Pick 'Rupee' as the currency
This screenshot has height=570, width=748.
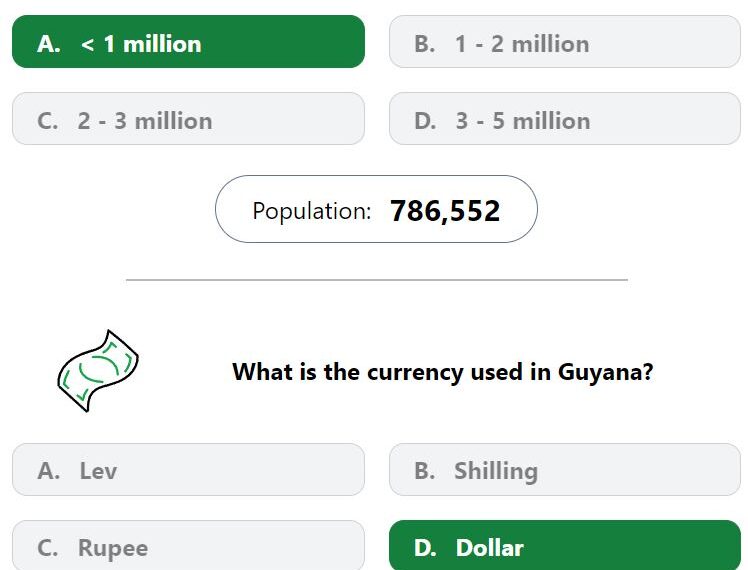coord(188,545)
